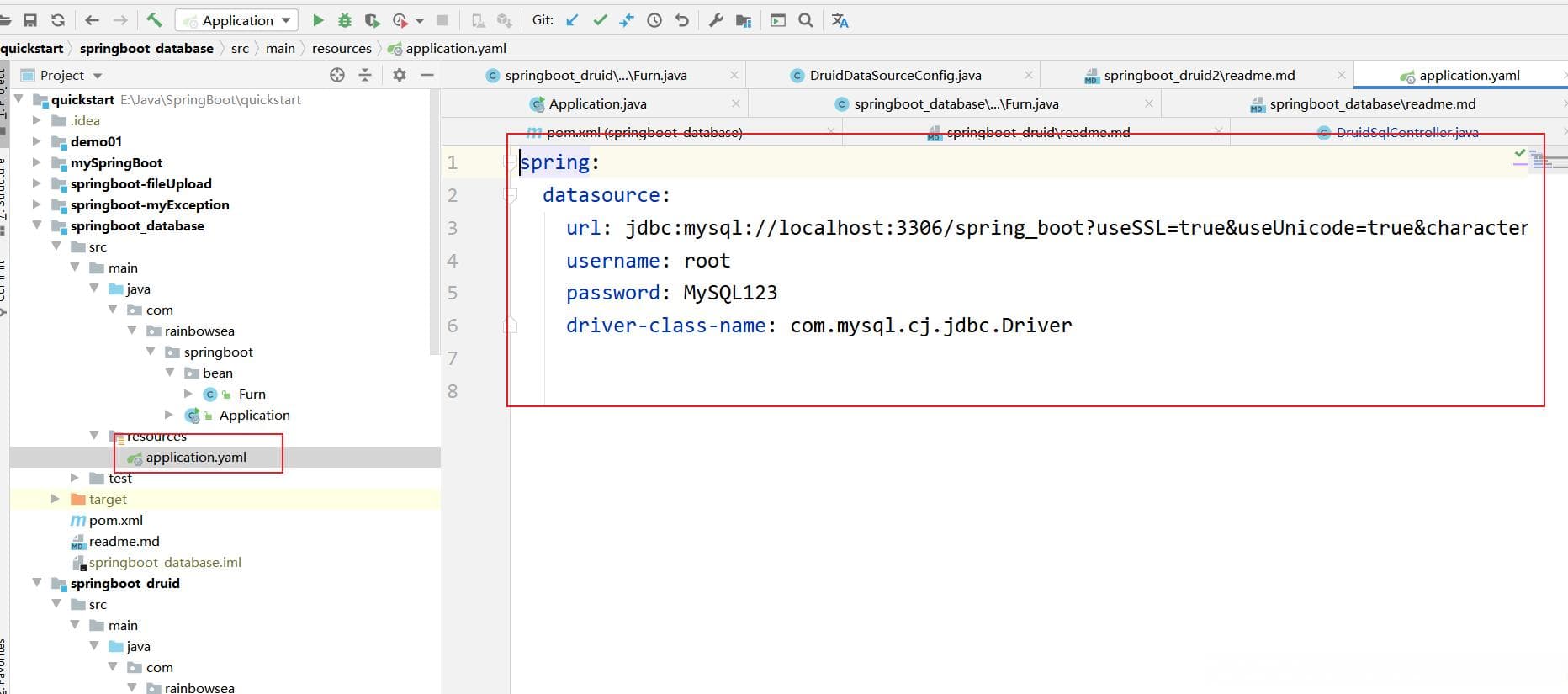Run with coverage shield icon
Screen dimensions: 1568x694
pos(372,20)
